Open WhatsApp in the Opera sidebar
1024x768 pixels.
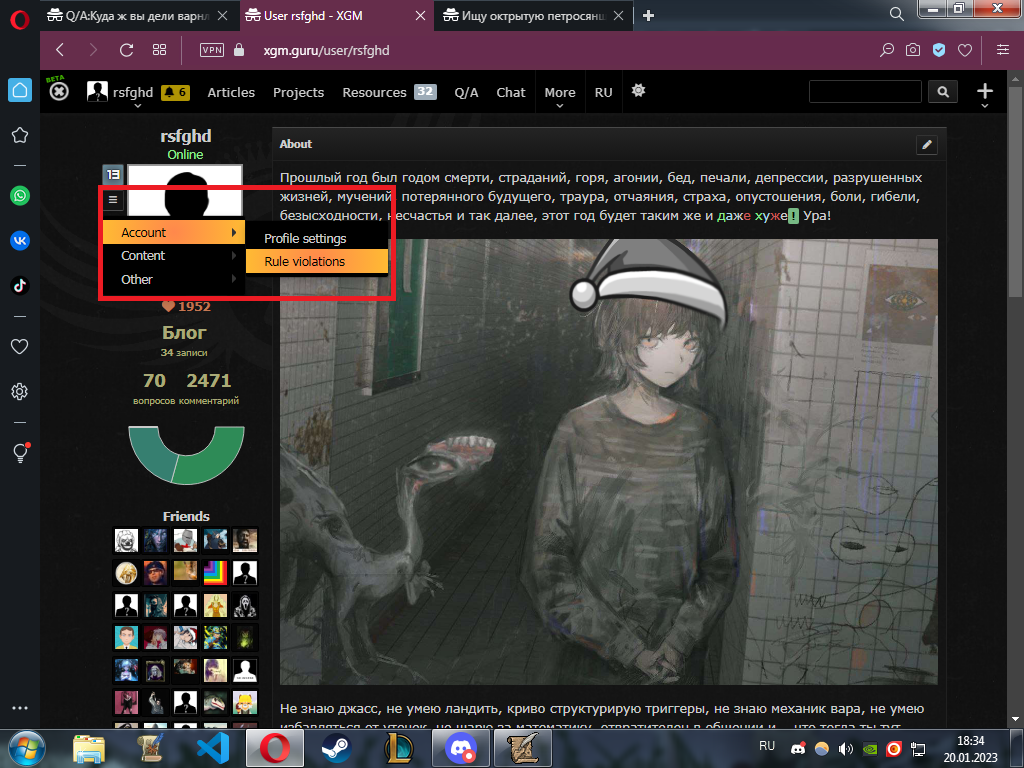pos(20,195)
